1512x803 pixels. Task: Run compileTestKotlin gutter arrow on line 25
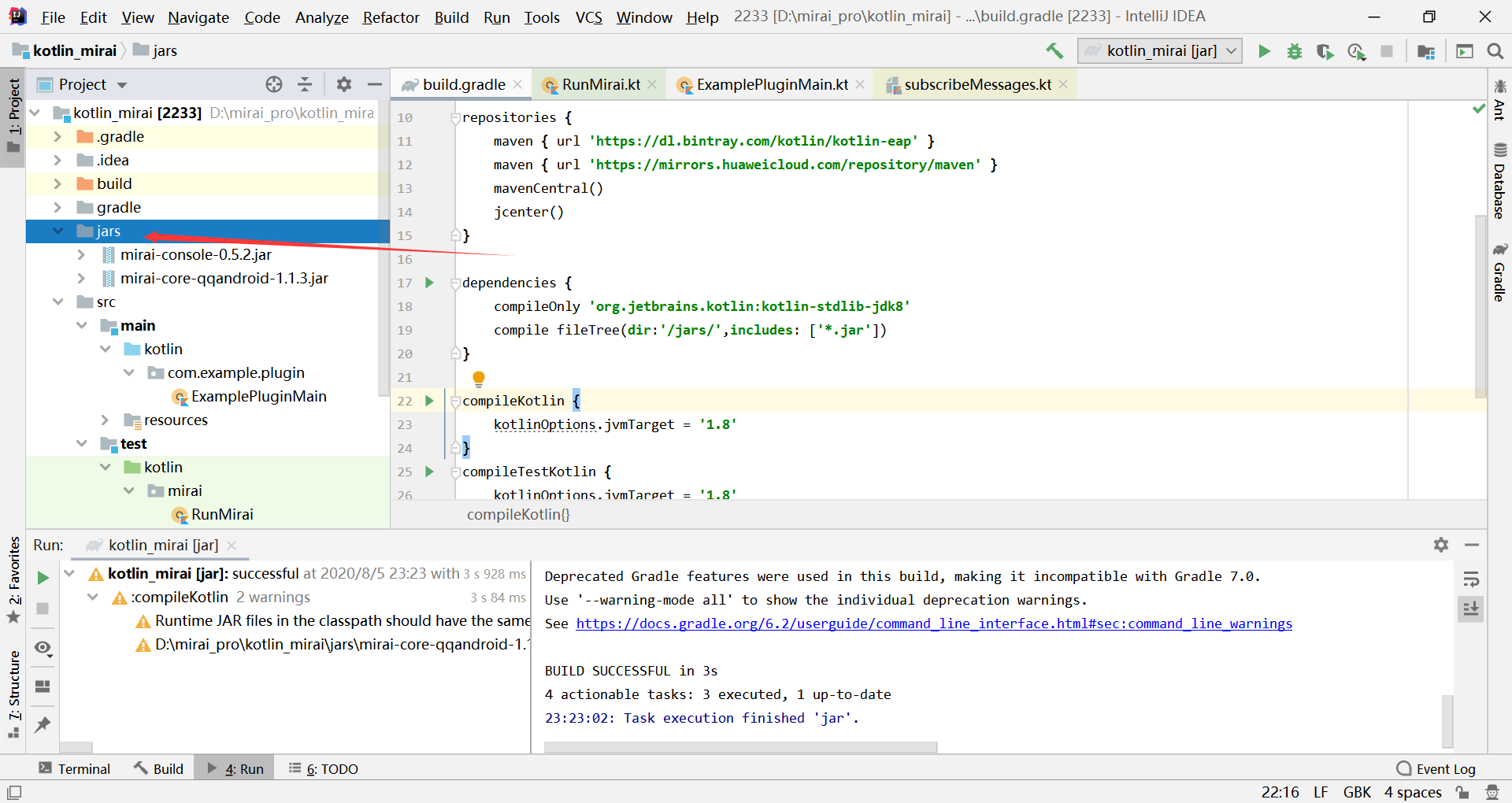pyautogui.click(x=429, y=472)
